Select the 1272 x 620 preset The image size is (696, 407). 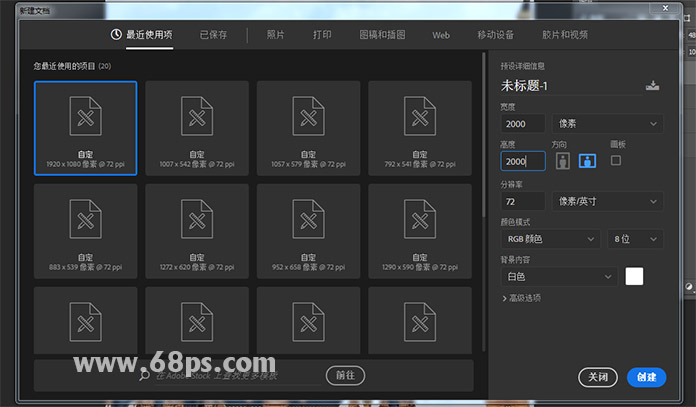coord(196,231)
